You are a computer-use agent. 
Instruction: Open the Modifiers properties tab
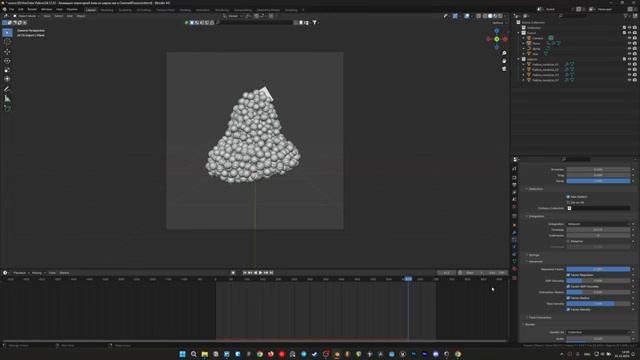click(x=514, y=233)
